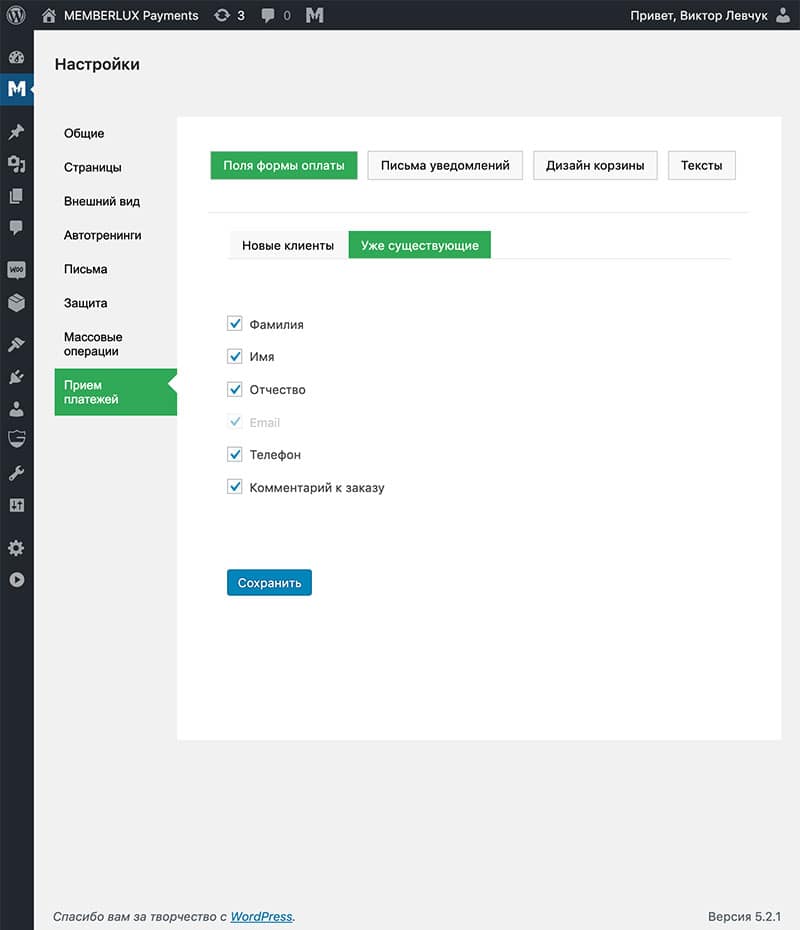800x930 pixels.
Task: Disable the Телефон field checkbox
Action: point(235,454)
